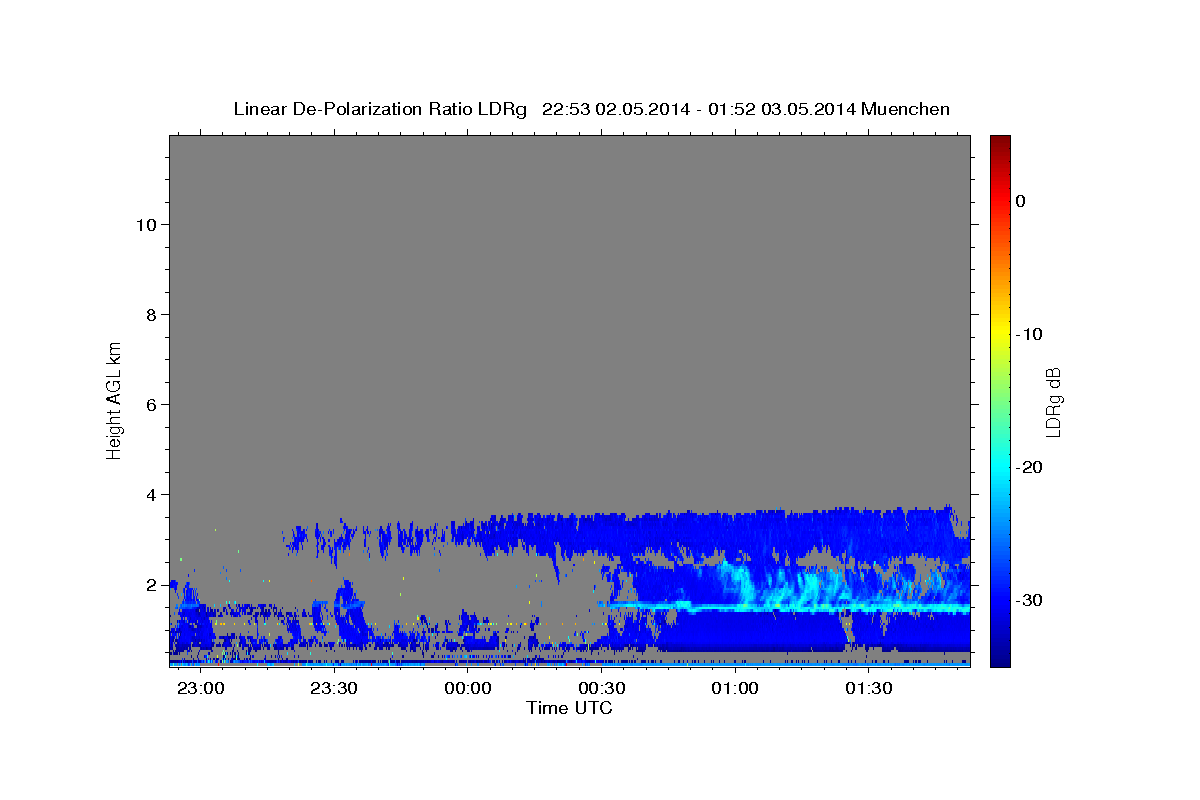The image size is (1200, 800).
Task: Click the plot title 'Linear De-Polarization Ratio LDRg'
Action: pos(380,109)
